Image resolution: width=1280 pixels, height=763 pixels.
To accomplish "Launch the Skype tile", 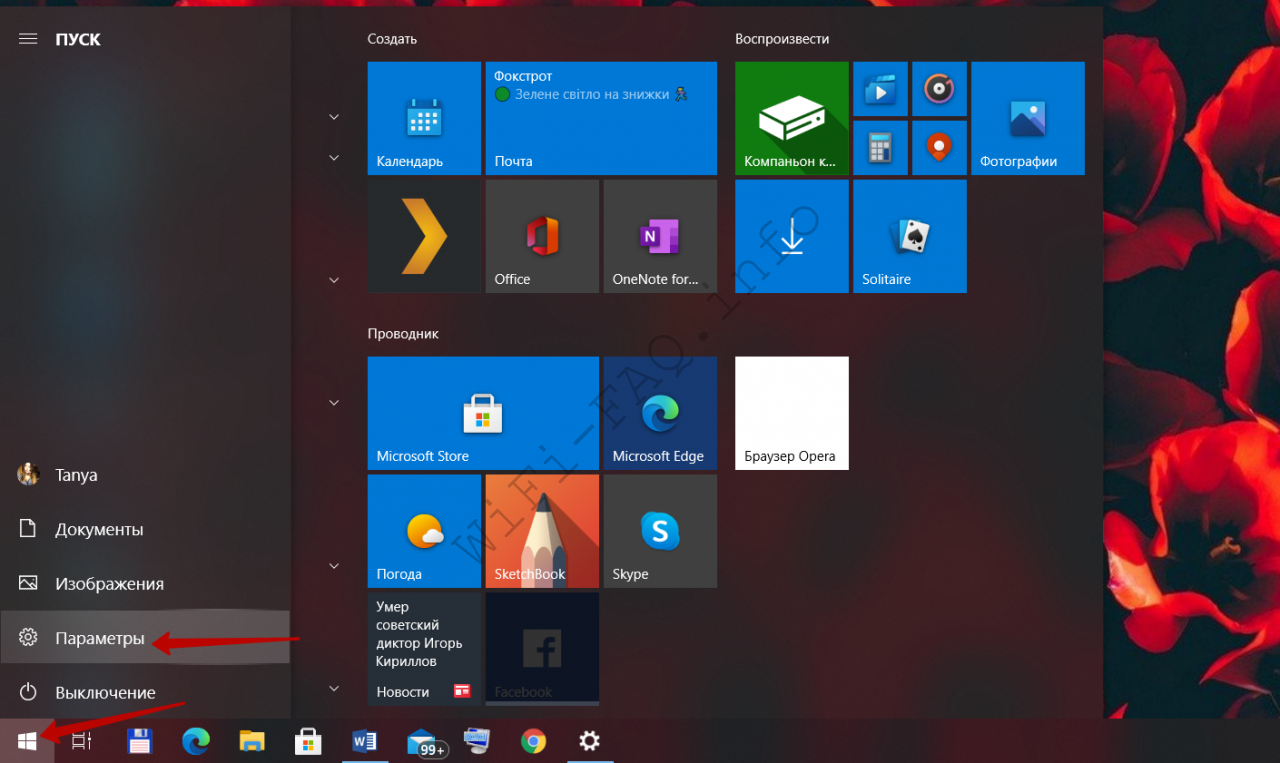I will 659,531.
